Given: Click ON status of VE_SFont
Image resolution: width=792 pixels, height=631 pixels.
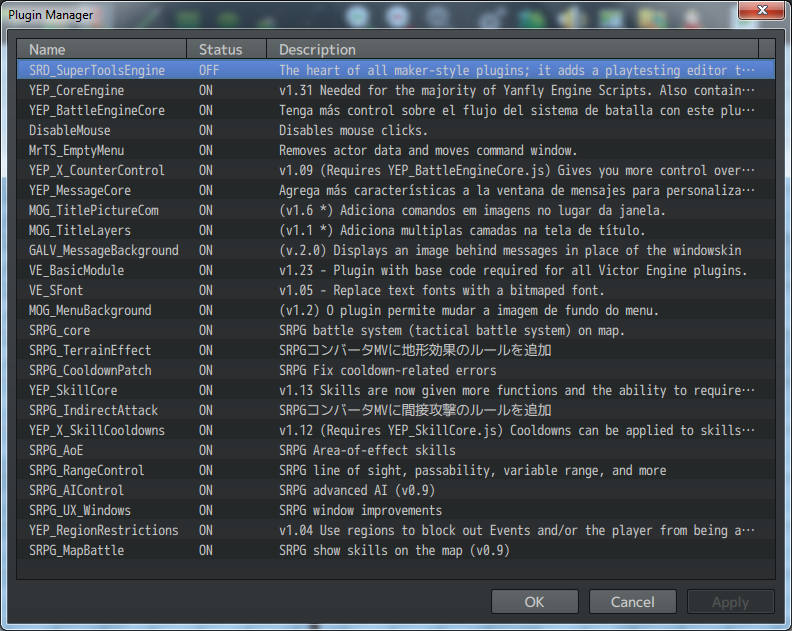Looking at the screenshot, I should pos(206,290).
